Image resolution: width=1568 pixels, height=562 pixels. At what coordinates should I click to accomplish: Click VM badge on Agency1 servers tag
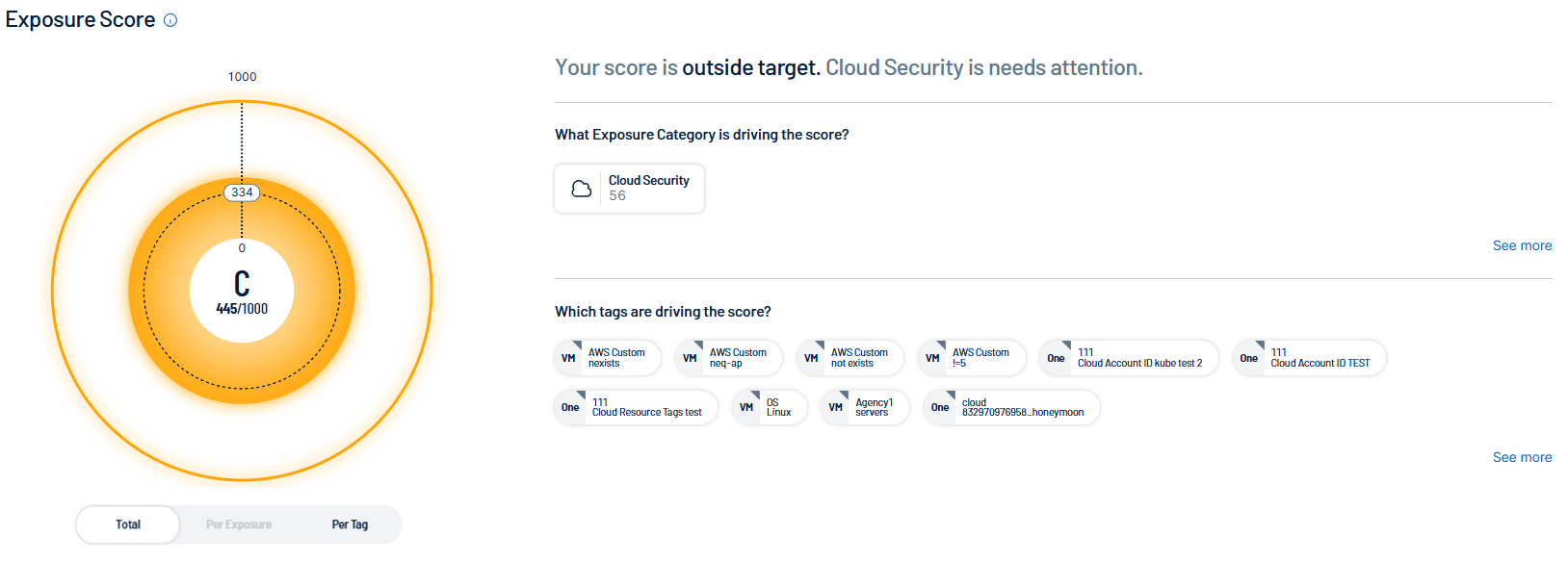coord(836,407)
